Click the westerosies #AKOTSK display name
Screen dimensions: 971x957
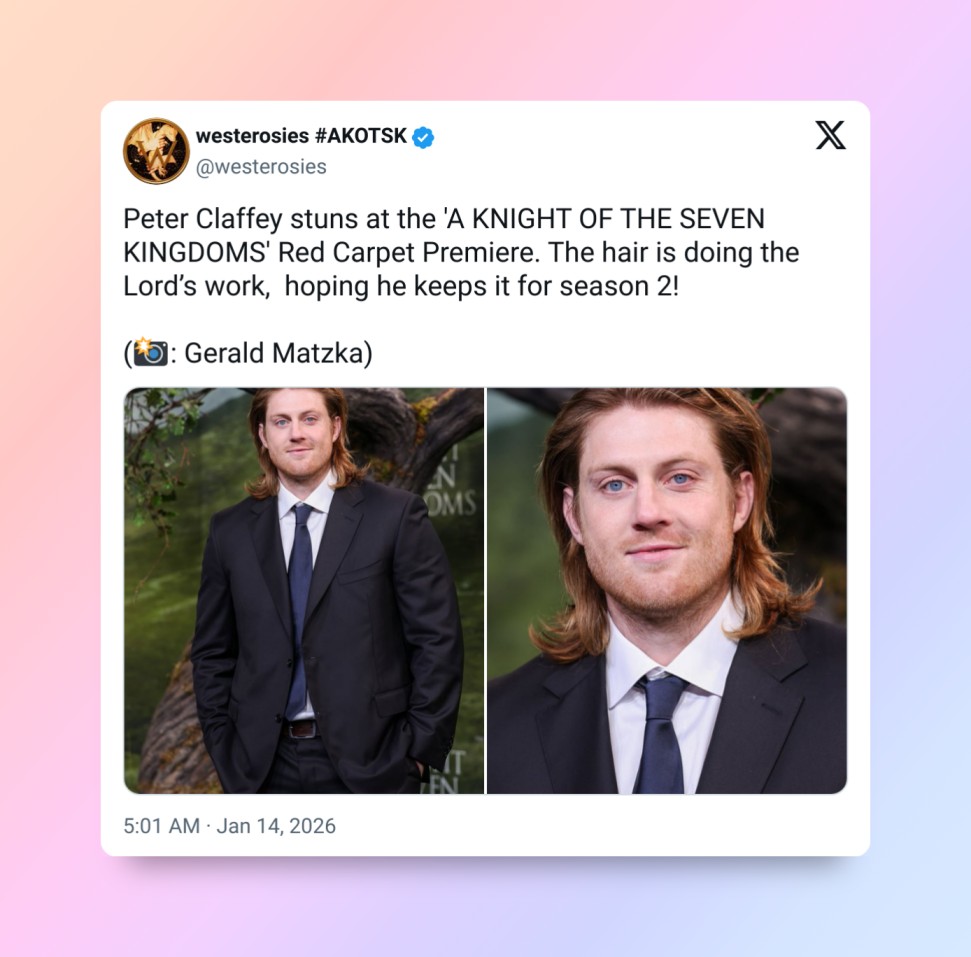pyautogui.click(x=301, y=136)
